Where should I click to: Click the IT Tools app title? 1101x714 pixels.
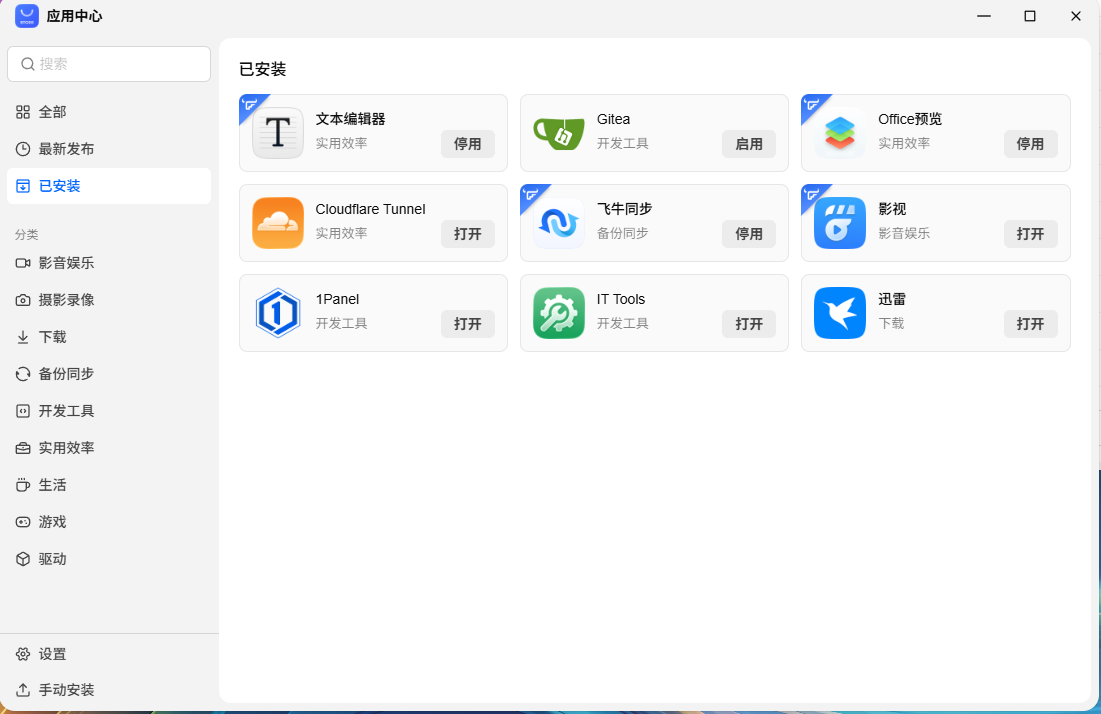point(621,299)
